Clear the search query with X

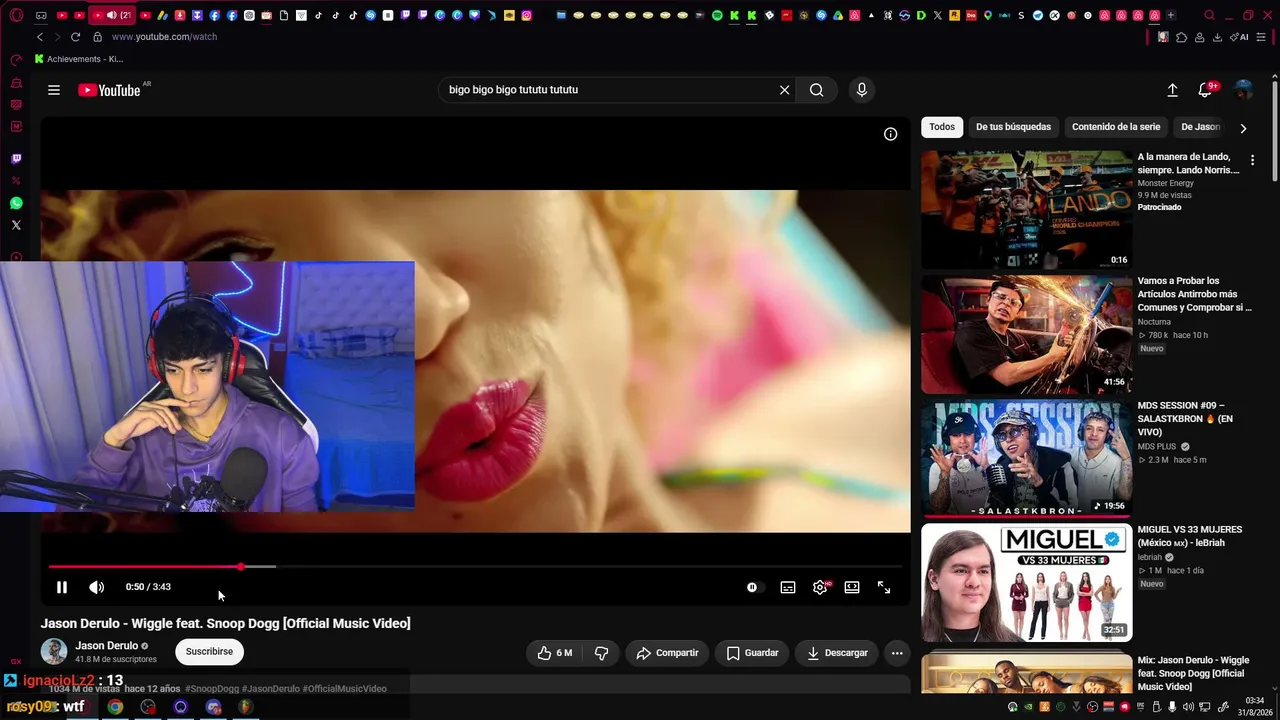785,90
